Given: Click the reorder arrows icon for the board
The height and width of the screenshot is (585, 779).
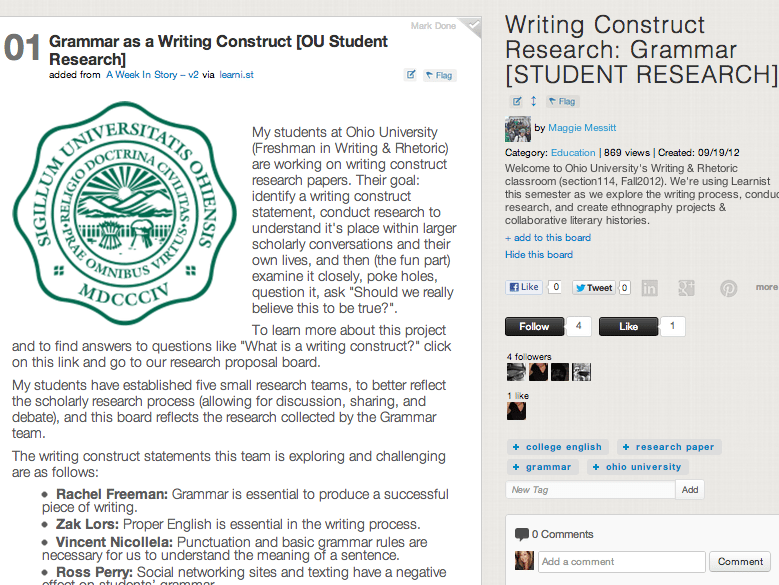Looking at the screenshot, I should pyautogui.click(x=534, y=101).
